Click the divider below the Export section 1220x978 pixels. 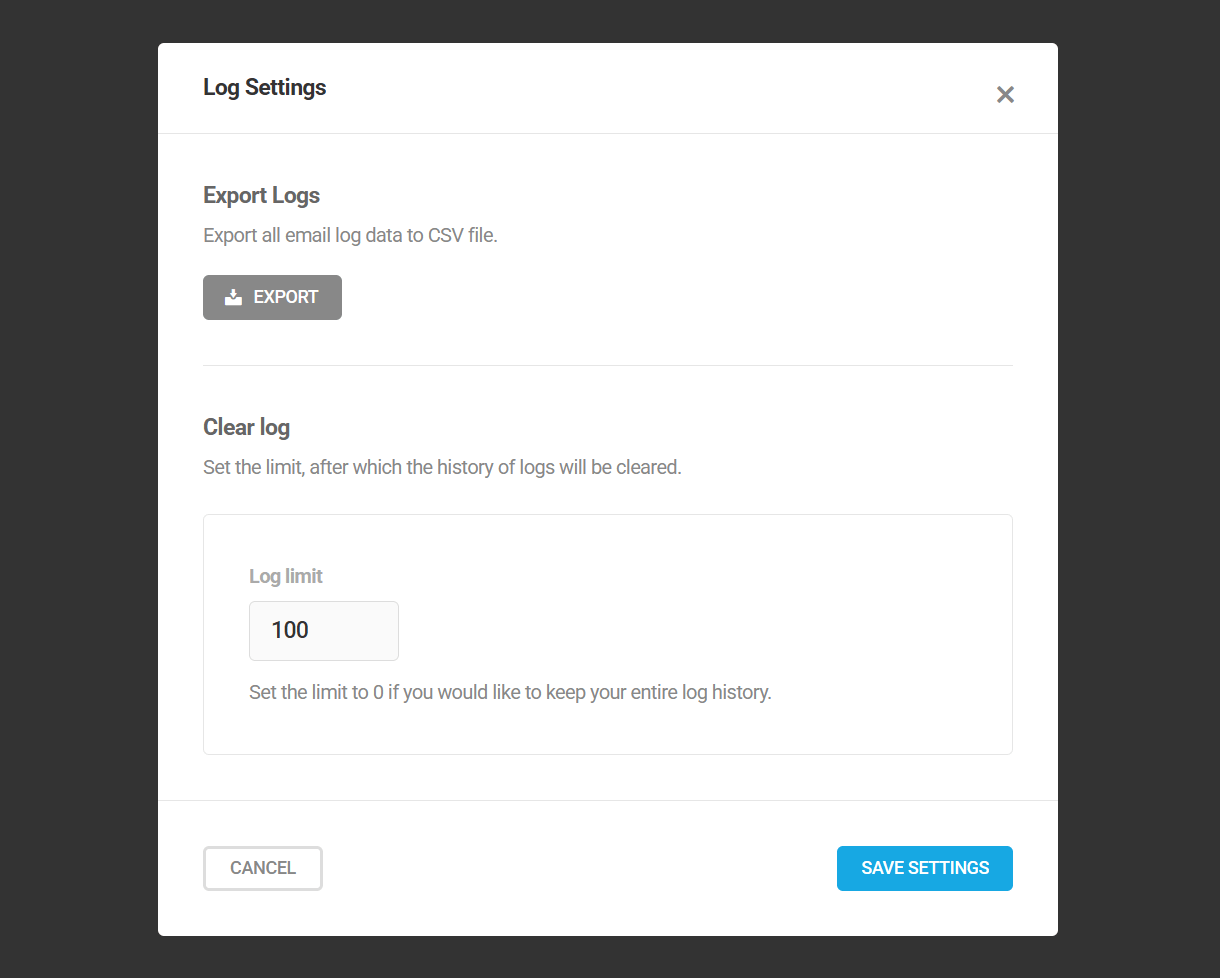click(x=608, y=366)
